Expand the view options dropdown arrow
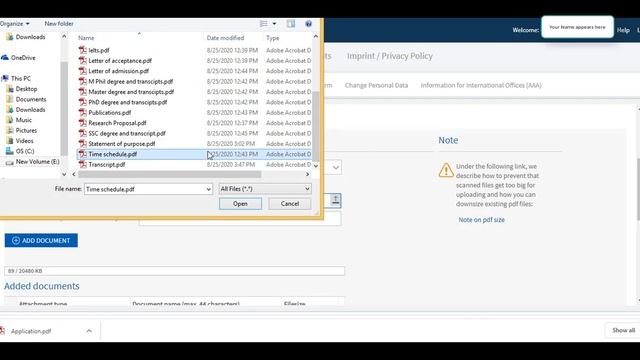 click(274, 24)
